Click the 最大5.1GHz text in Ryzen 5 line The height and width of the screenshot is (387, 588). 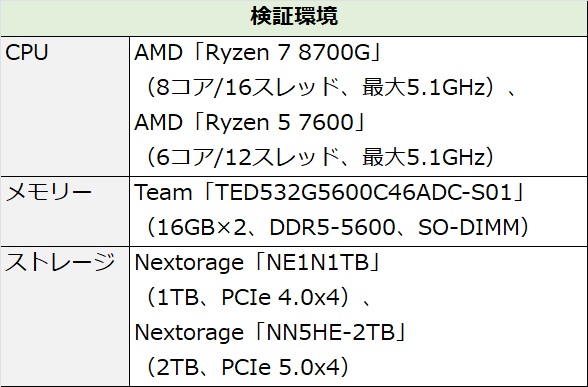[424, 157]
